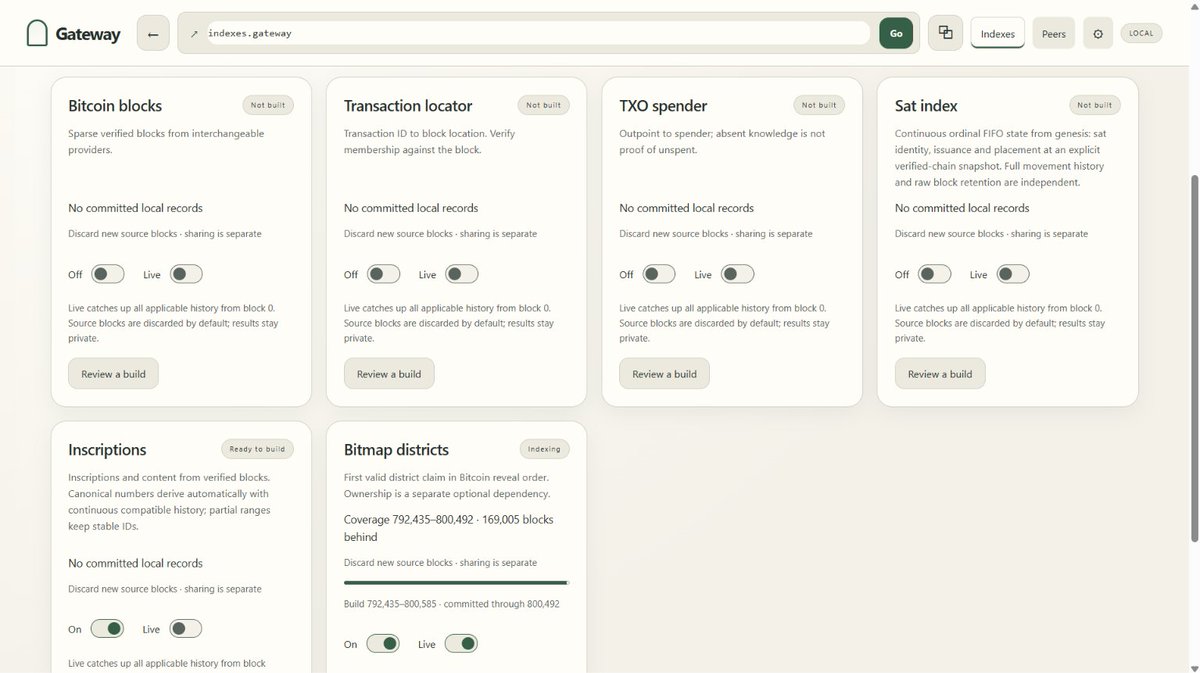
Task: Click the arrow icon inside the address bar
Action: 194,33
